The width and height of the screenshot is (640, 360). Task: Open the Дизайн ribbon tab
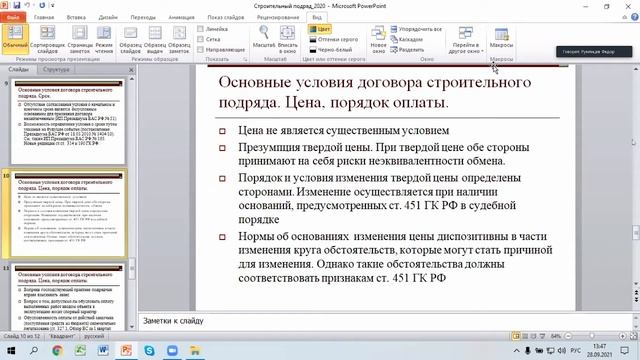[x=108, y=17]
